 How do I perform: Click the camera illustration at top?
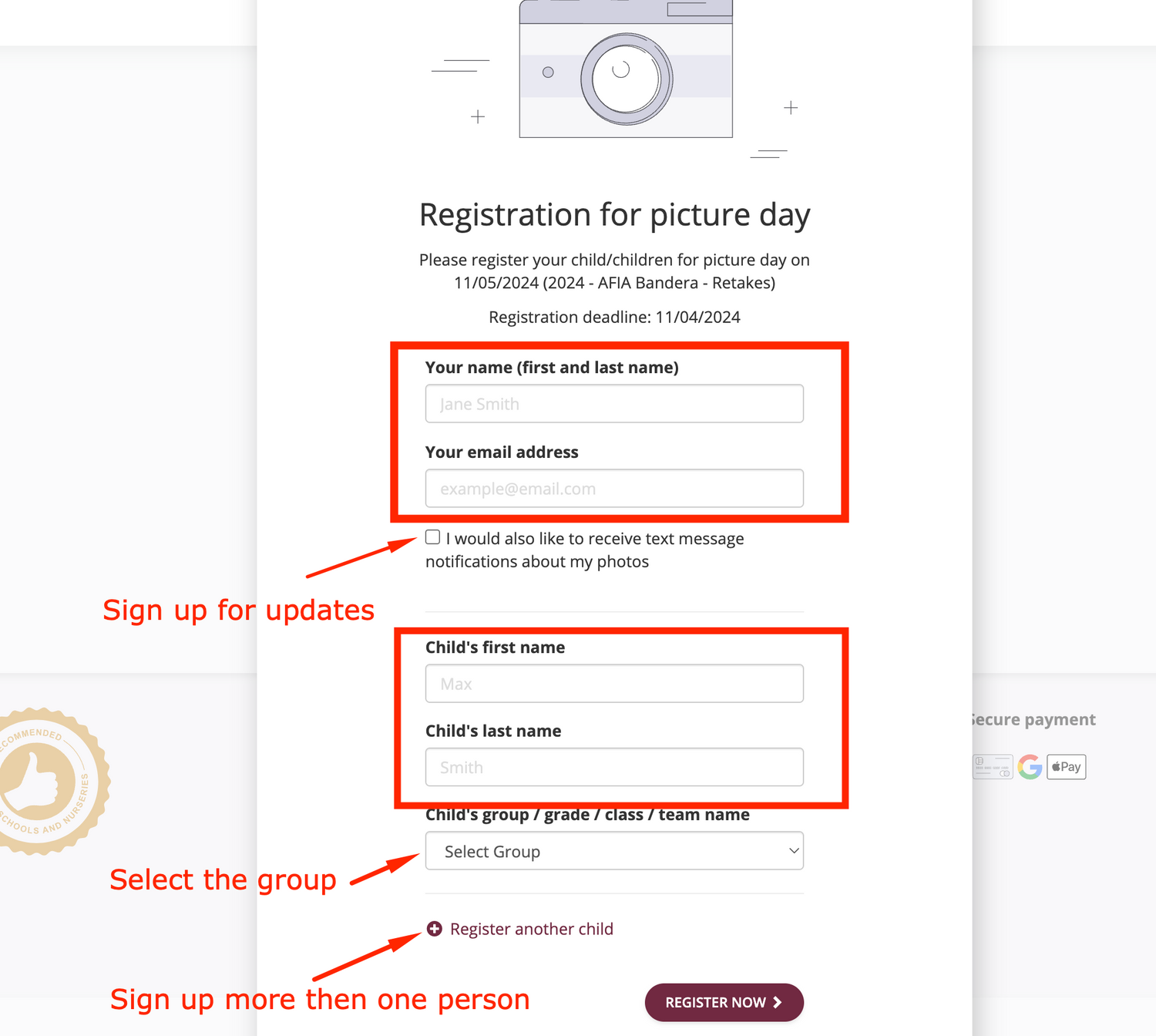pyautogui.click(x=626, y=69)
